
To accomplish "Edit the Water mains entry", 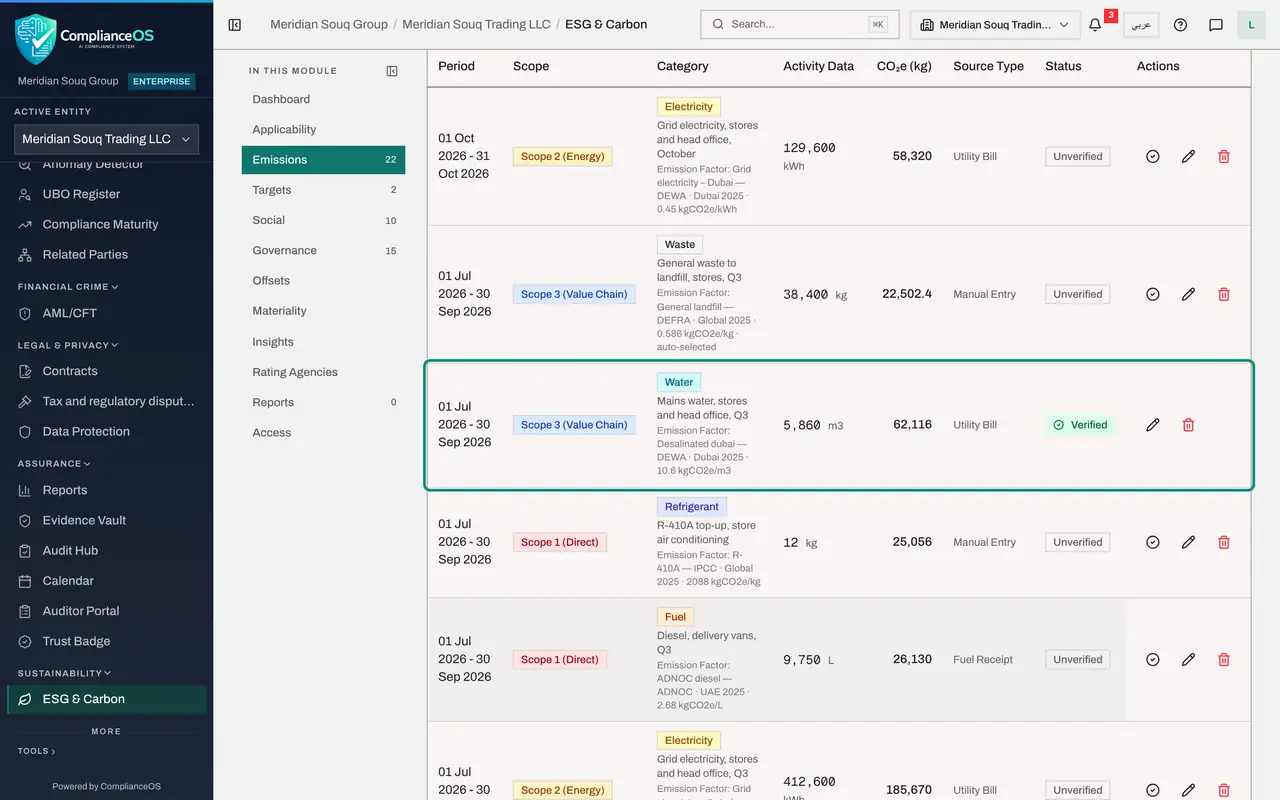I will tap(1152, 425).
